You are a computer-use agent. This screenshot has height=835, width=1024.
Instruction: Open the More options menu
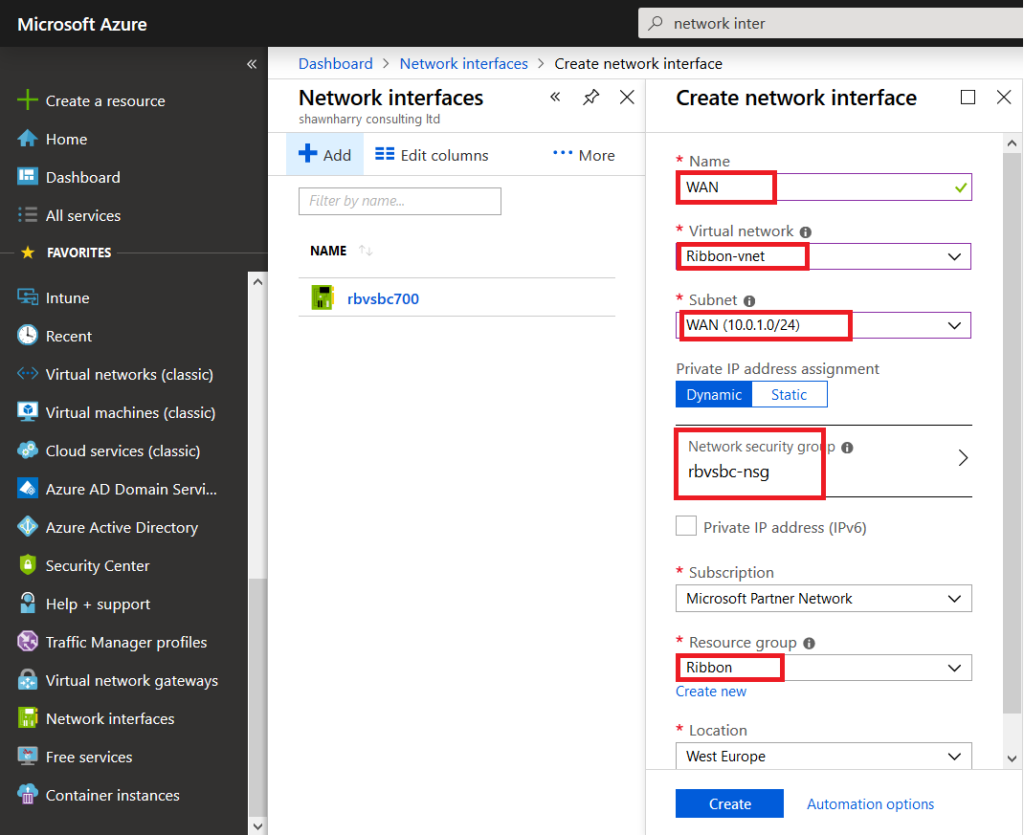pos(583,155)
